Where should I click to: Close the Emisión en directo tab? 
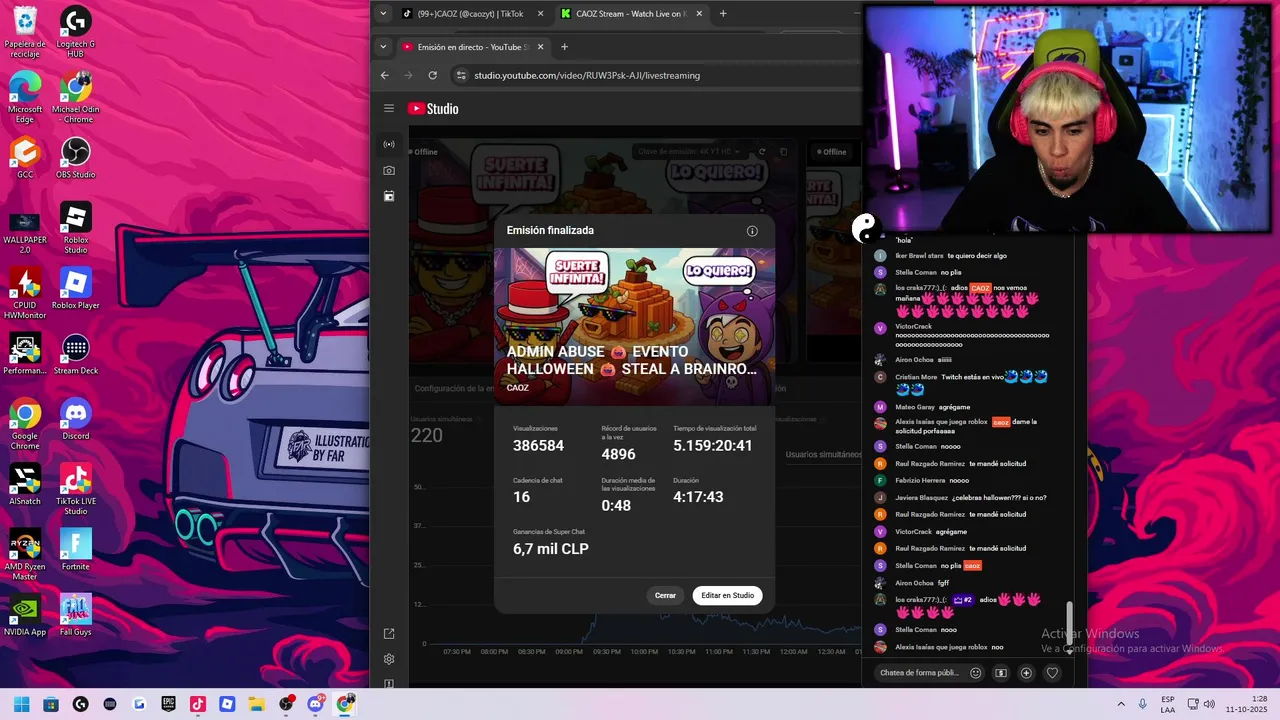[541, 47]
